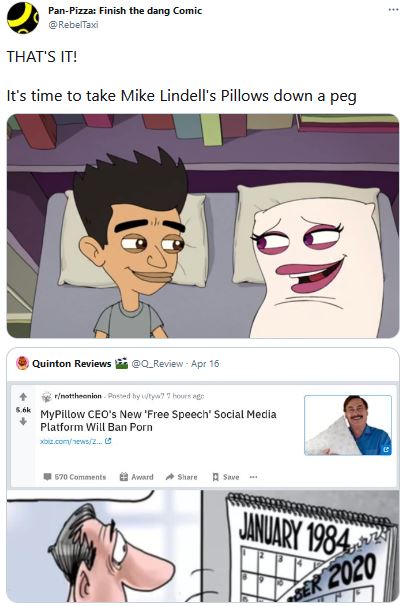The width and height of the screenshot is (408, 606).
Task: Follow the xbiz.com external link
Action: click(76, 441)
